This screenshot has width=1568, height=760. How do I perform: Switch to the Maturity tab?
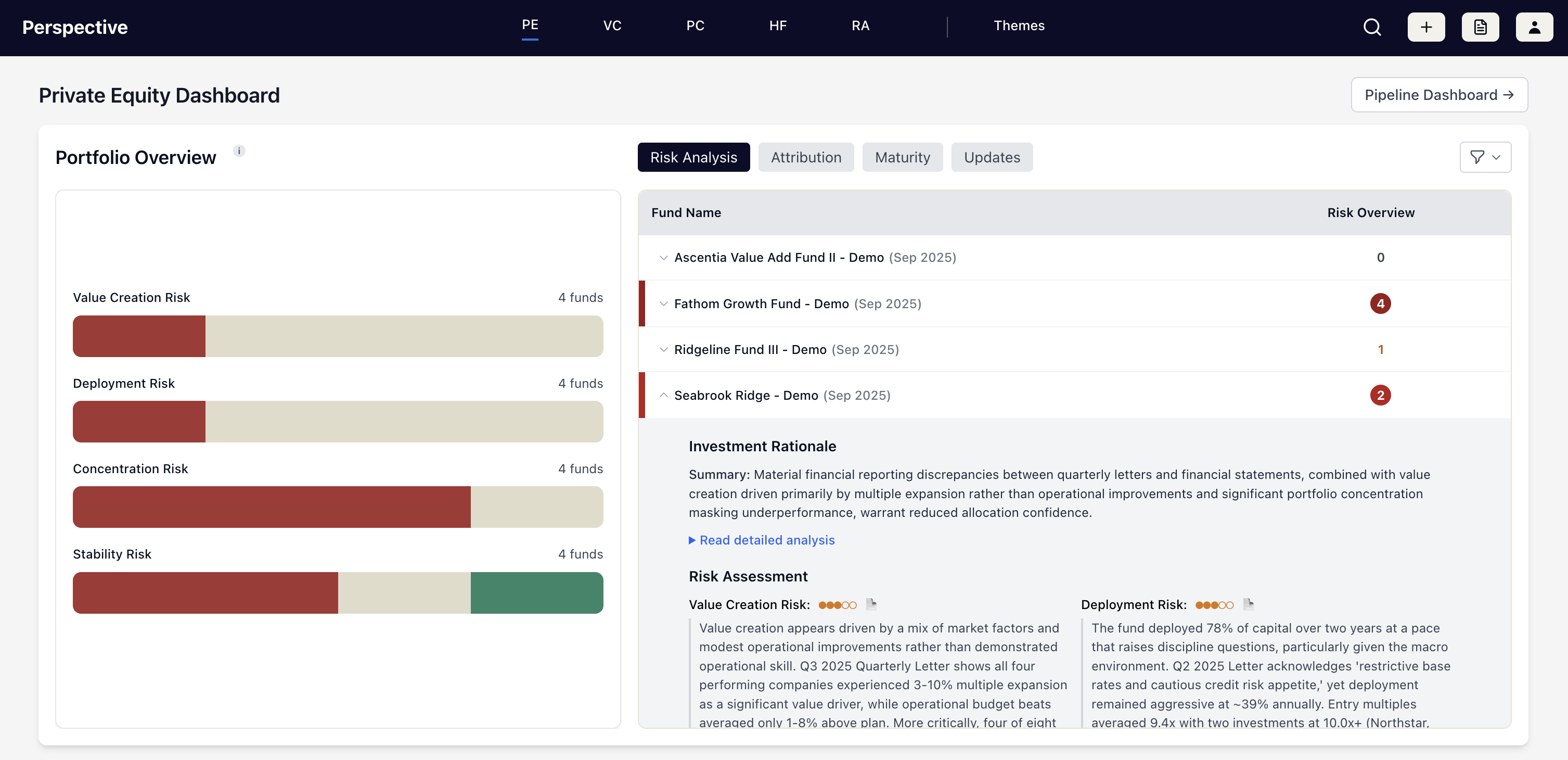pos(902,157)
